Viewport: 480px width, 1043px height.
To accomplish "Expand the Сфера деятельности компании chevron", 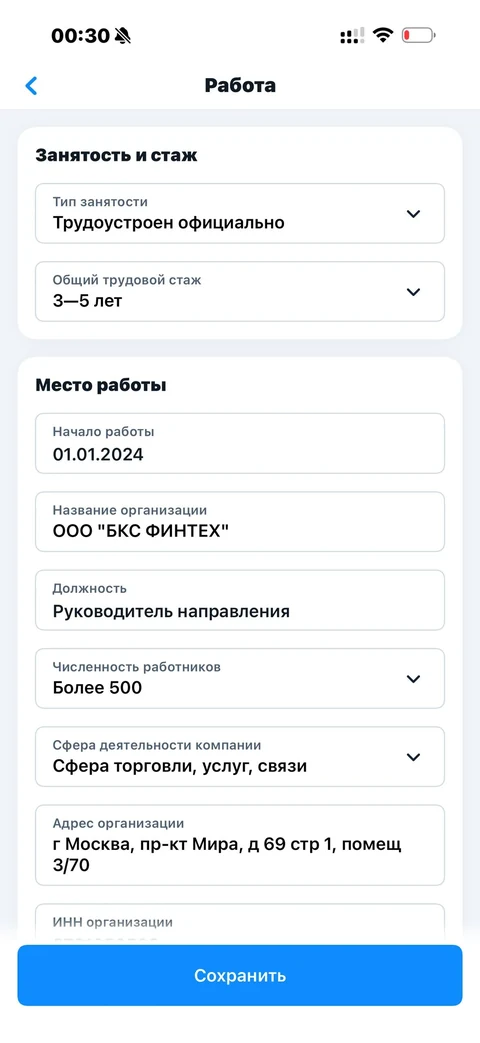I will tap(414, 757).
